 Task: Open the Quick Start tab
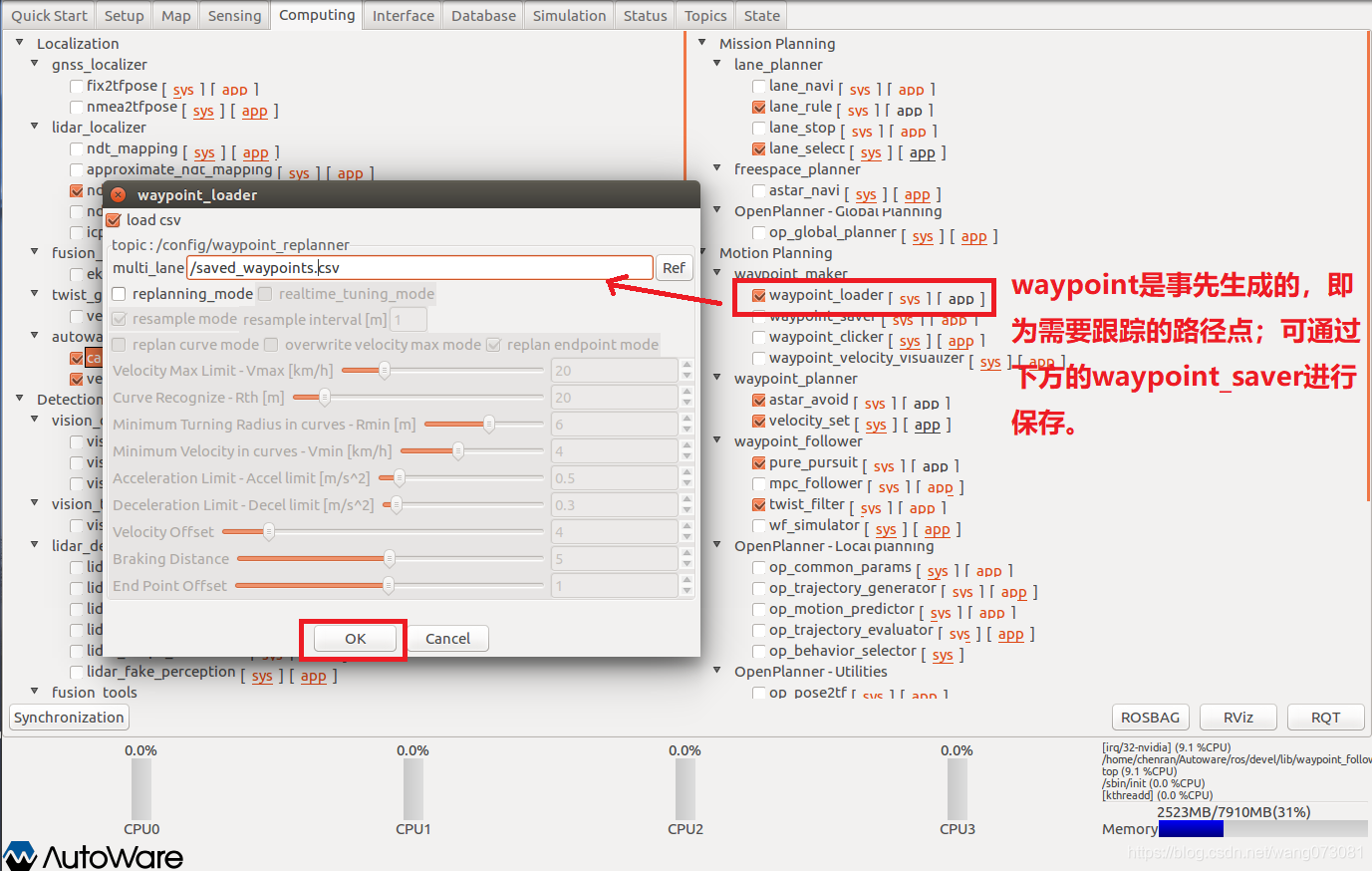[x=50, y=16]
